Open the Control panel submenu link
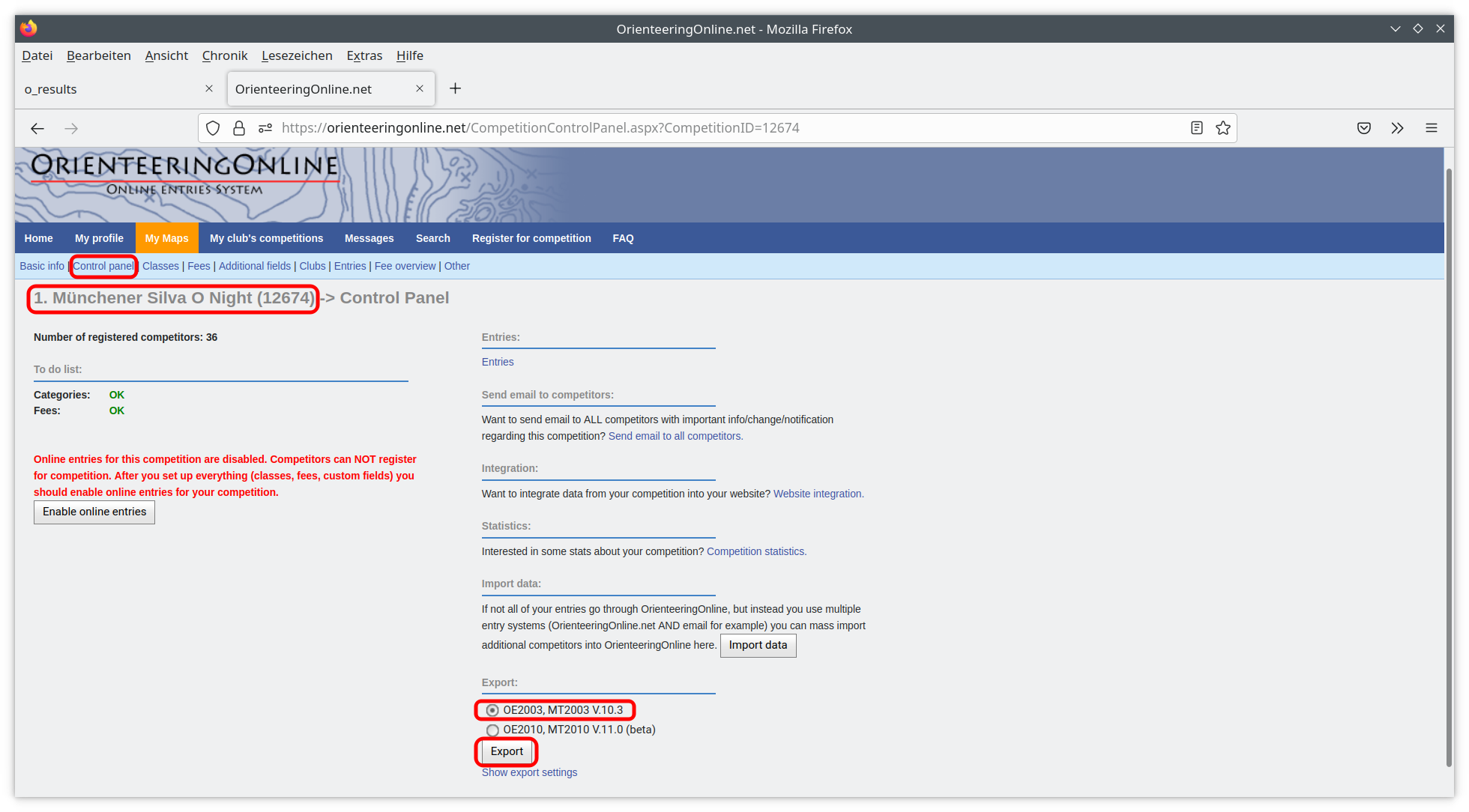This screenshot has height=812, width=1469. (103, 266)
